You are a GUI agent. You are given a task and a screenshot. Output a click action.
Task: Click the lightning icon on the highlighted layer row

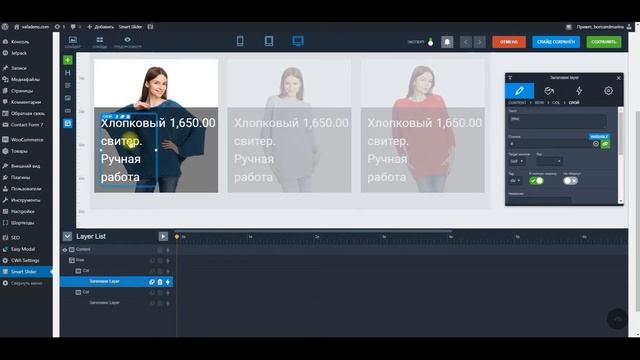pyautogui.click(x=168, y=282)
